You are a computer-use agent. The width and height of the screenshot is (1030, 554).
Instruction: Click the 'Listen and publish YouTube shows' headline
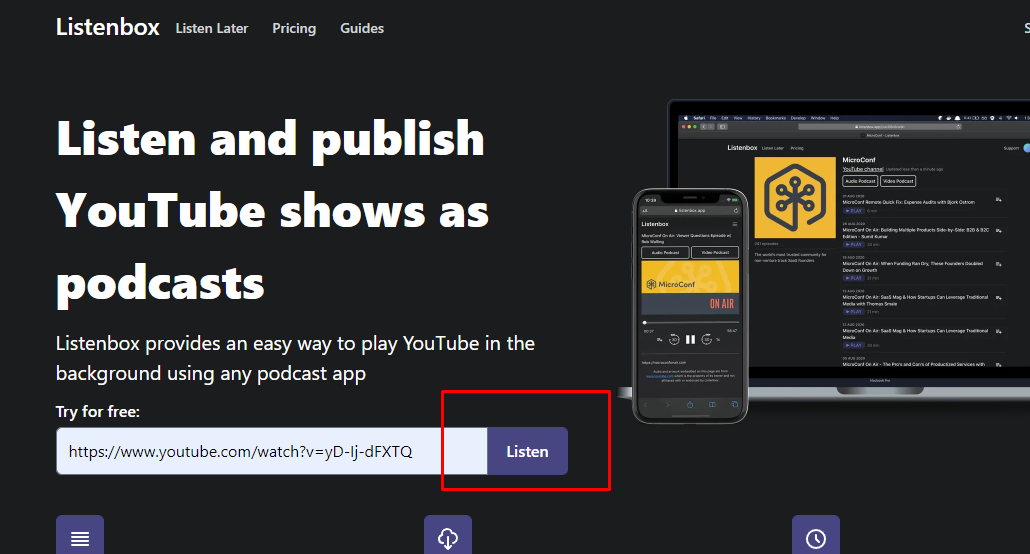(273, 212)
